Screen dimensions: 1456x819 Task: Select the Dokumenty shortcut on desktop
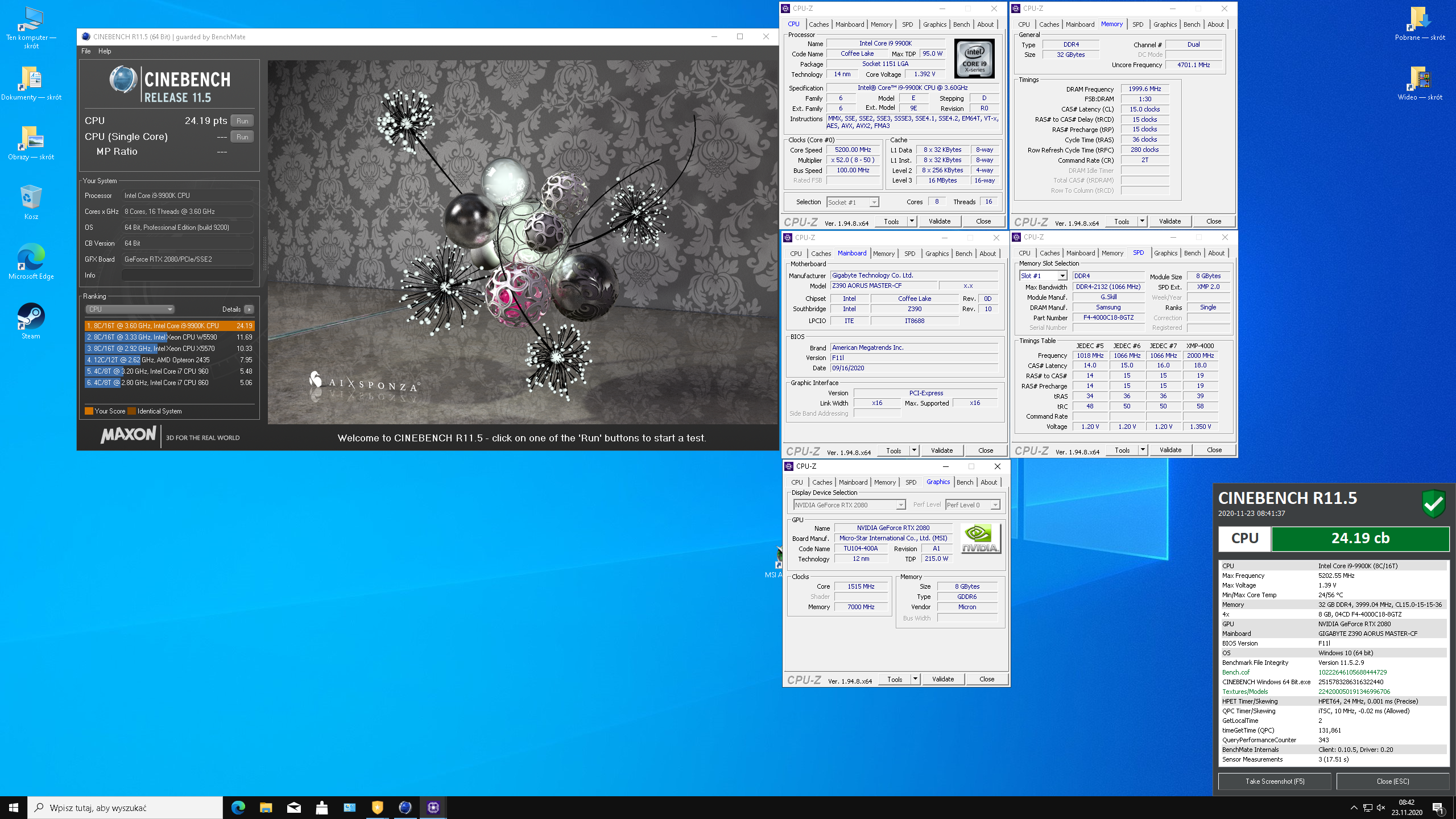pos(31,82)
